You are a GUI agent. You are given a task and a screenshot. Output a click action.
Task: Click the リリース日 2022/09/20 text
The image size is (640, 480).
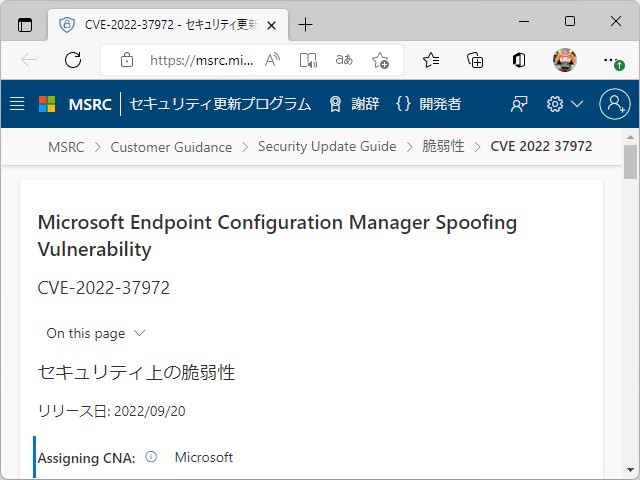[x=111, y=411]
